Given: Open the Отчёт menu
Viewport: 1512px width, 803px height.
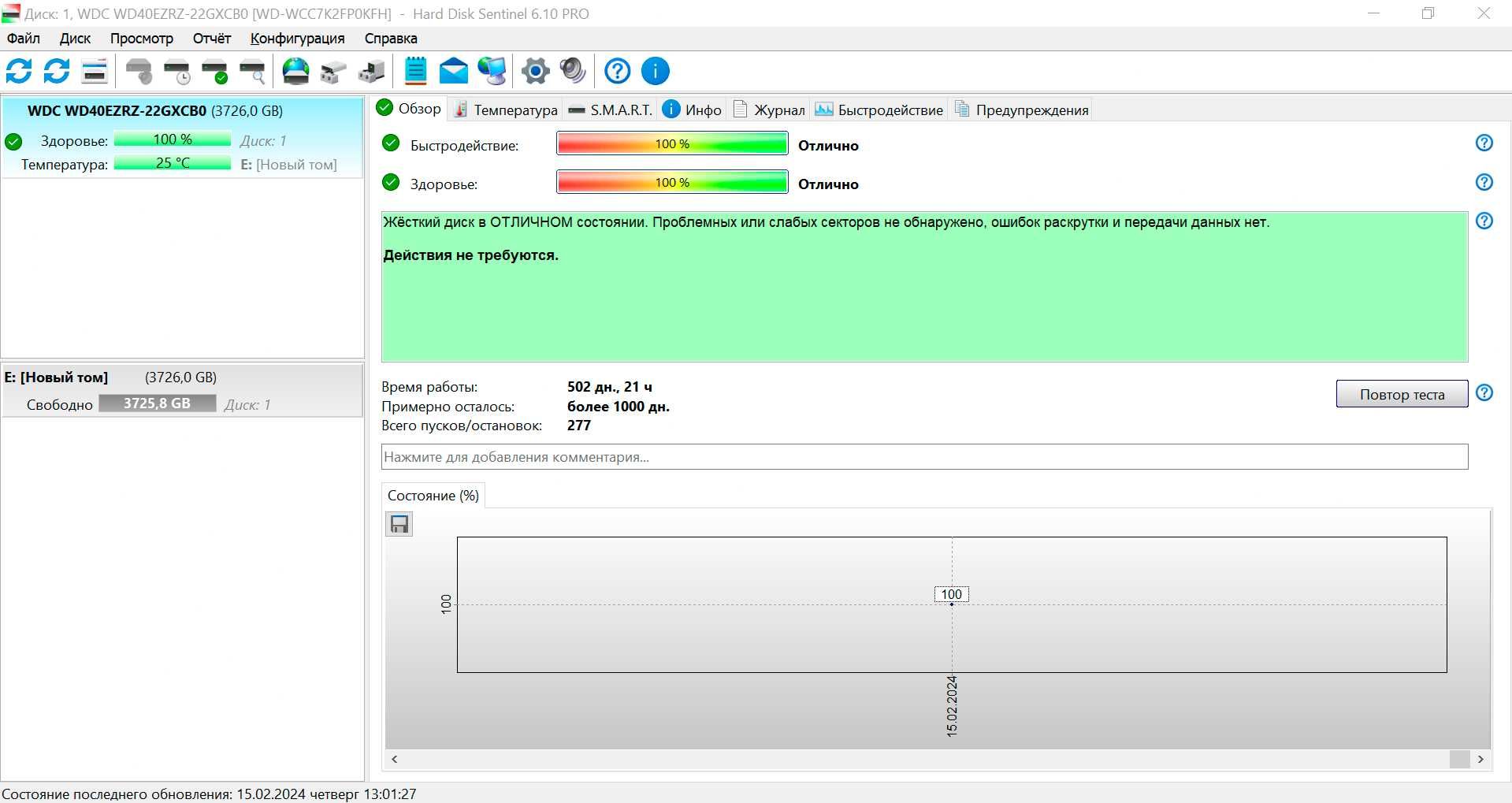Looking at the screenshot, I should pyautogui.click(x=212, y=39).
